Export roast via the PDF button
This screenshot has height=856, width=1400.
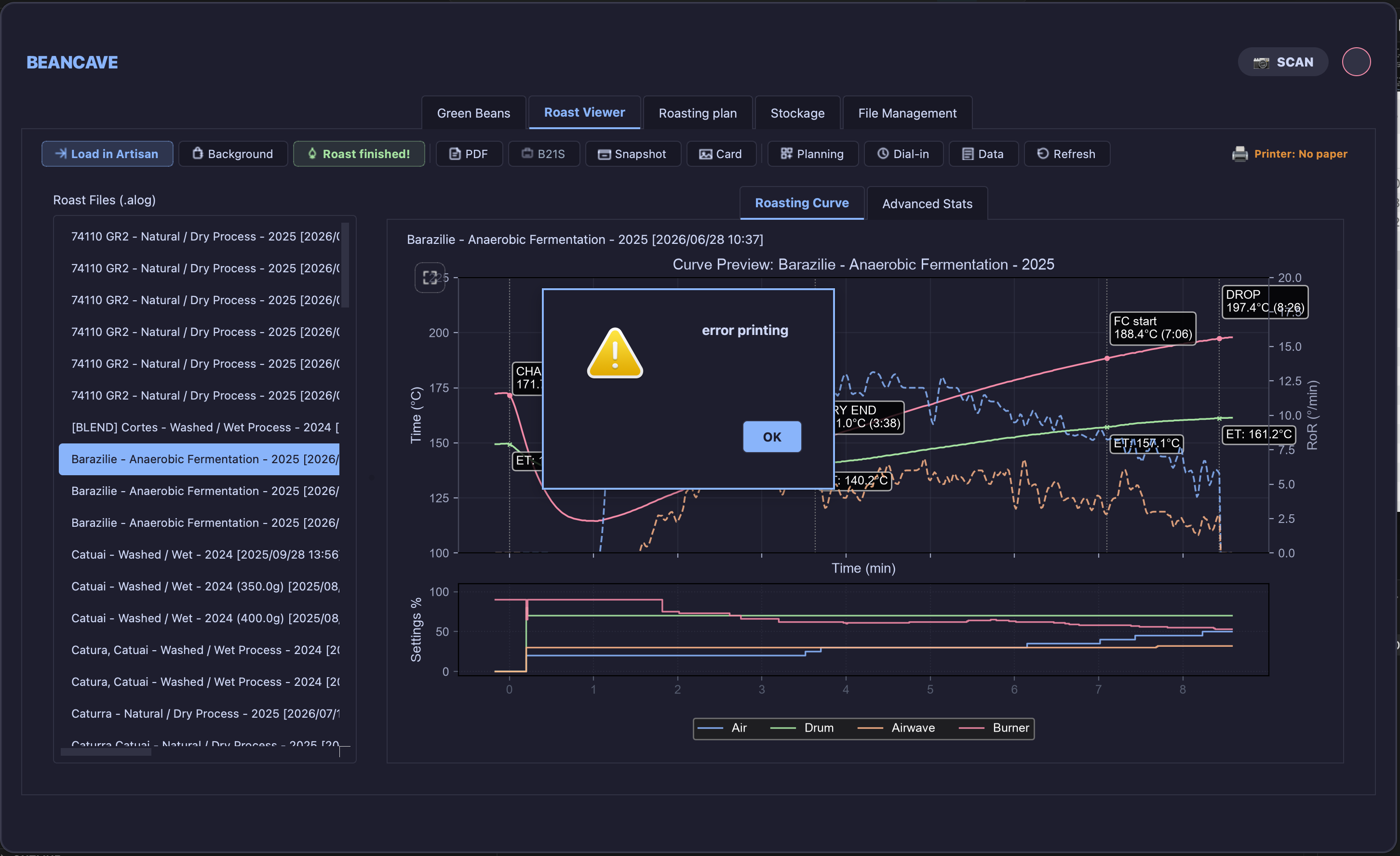pos(469,154)
